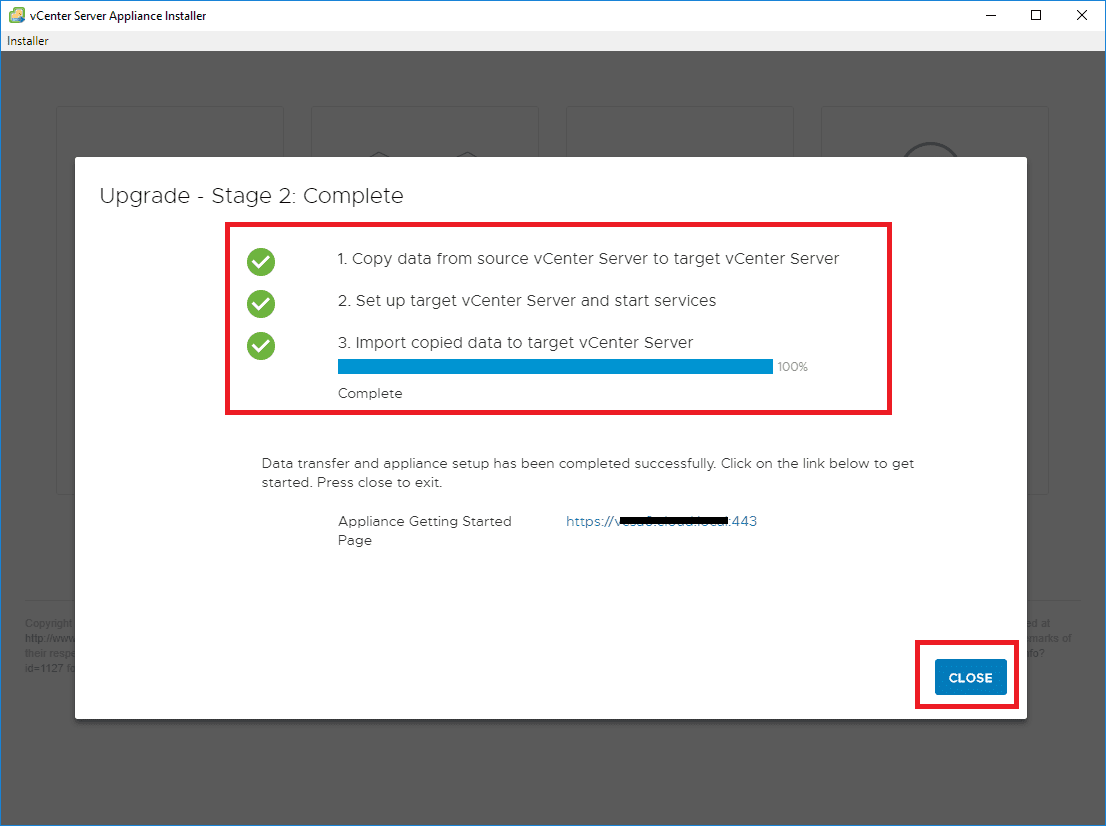Select the text '1. Copy data from source vCenter Server'
The height and width of the screenshot is (826, 1106).
tap(492, 259)
